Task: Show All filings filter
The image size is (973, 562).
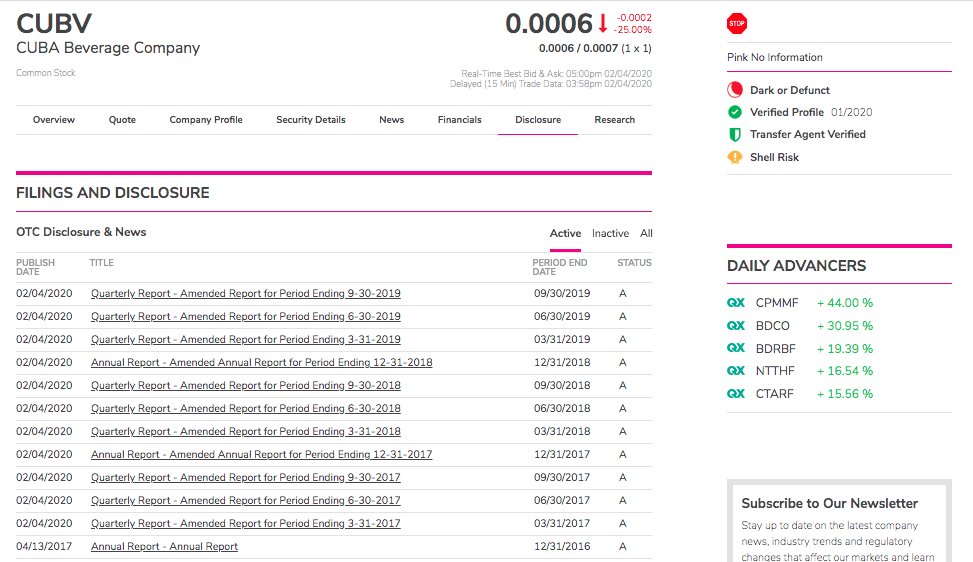Action: [x=646, y=233]
